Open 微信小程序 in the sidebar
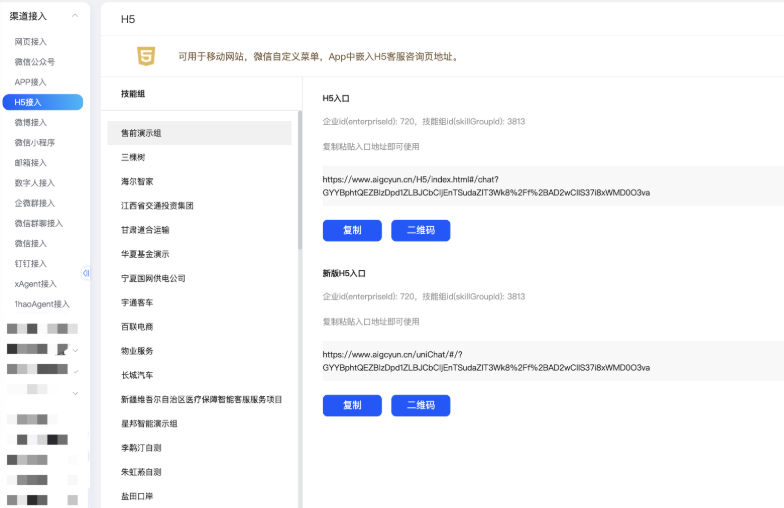The height and width of the screenshot is (508, 784). pyautogui.click(x=34, y=143)
